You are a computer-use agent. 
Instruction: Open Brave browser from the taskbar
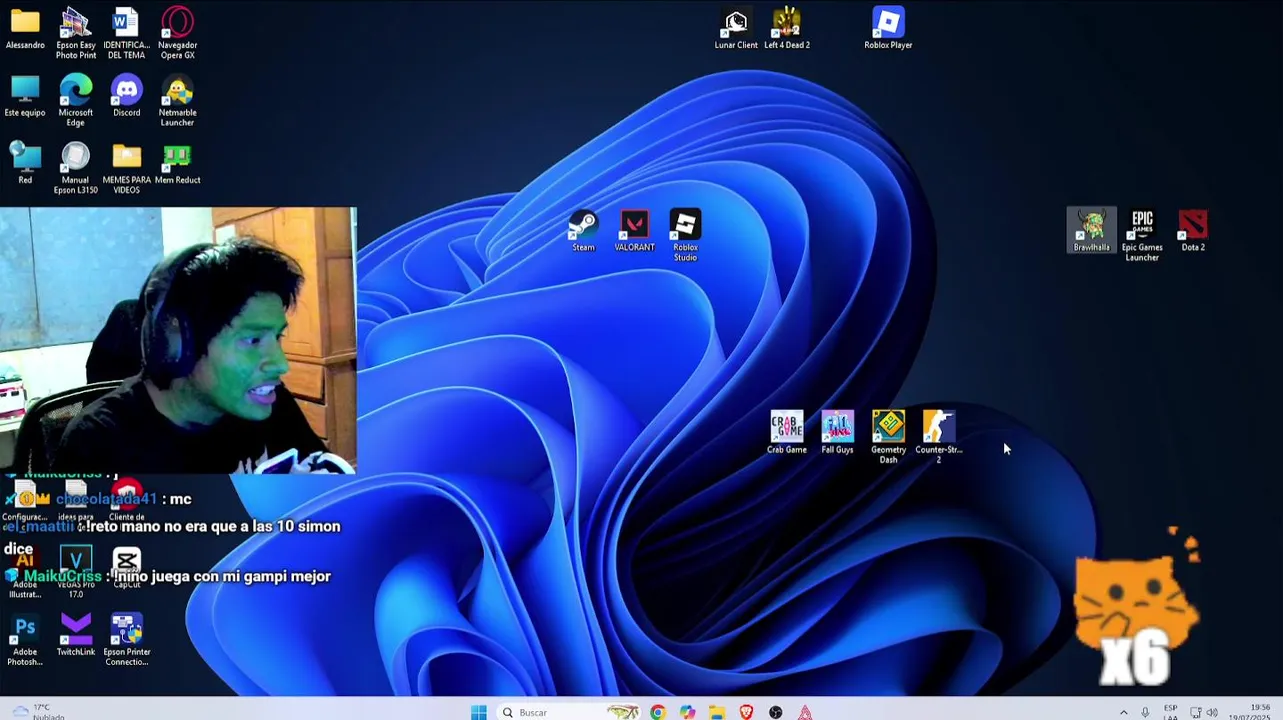746,712
